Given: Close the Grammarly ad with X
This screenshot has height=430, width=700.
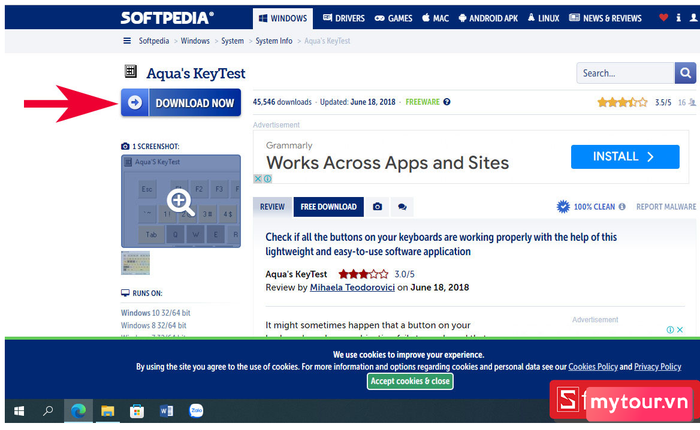Looking at the screenshot, I should coord(258,179).
